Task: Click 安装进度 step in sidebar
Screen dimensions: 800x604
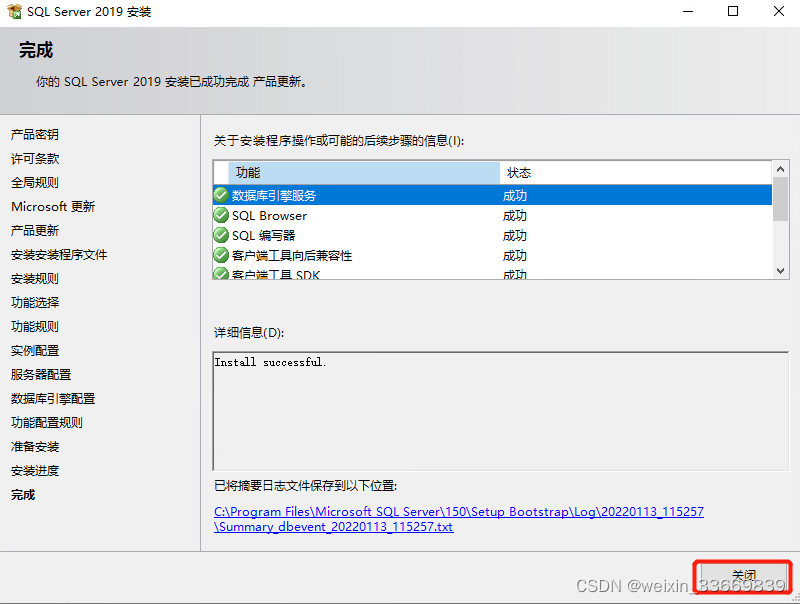Action: click(35, 470)
